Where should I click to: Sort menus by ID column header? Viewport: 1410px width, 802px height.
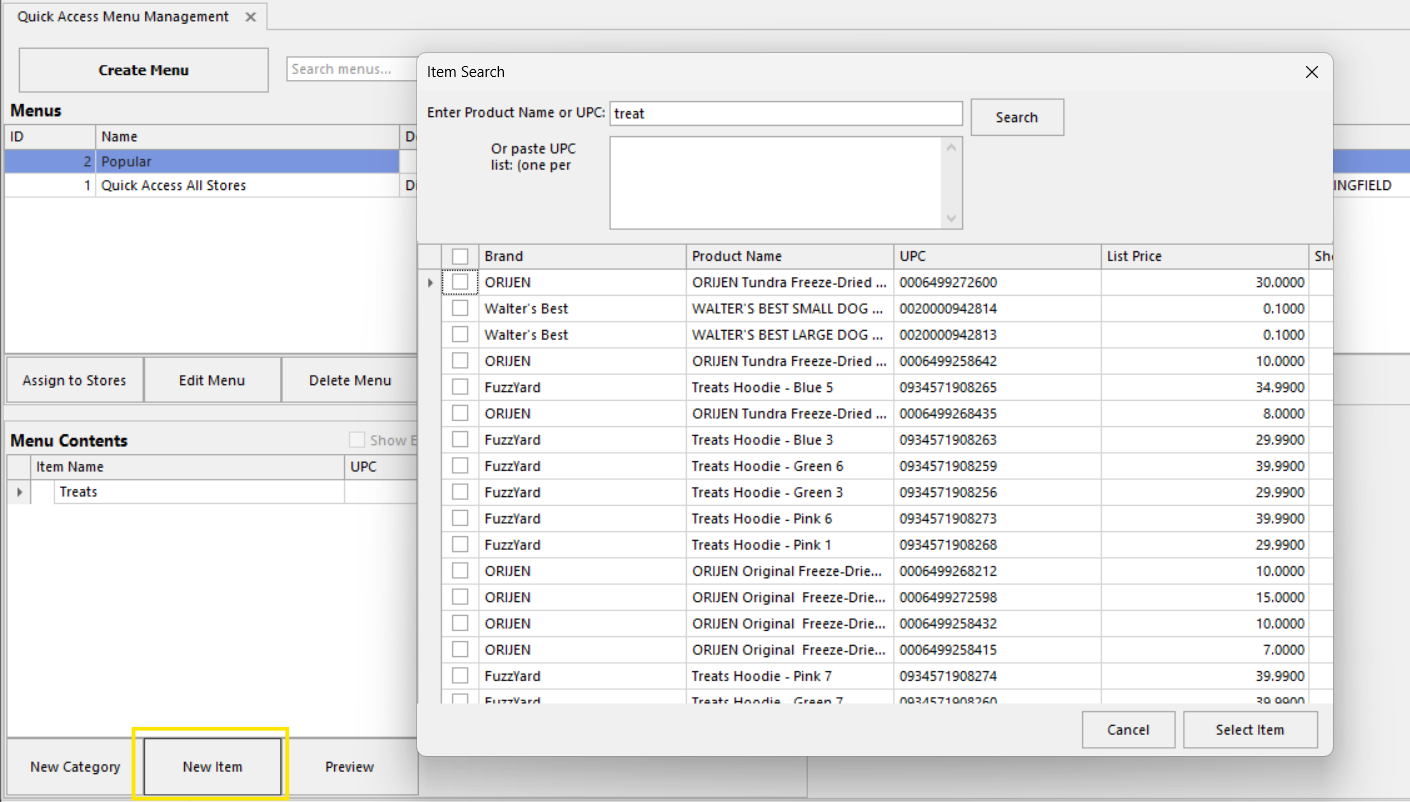click(50, 137)
